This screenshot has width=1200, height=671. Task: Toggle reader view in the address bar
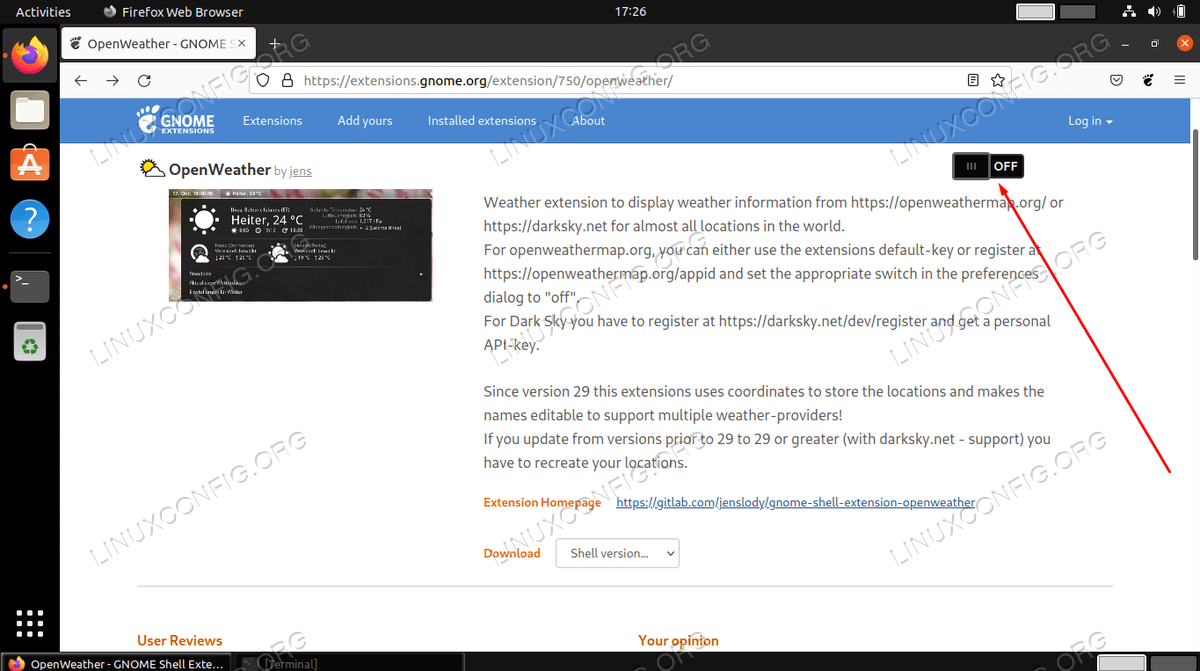pos(973,81)
